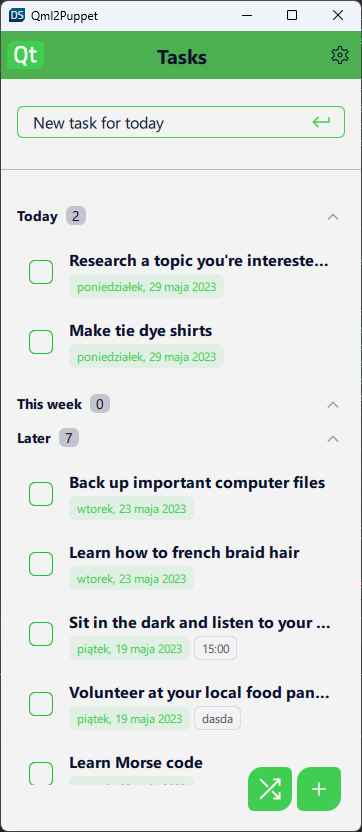
Task: Select the Later section header
Action: click(x=34, y=438)
